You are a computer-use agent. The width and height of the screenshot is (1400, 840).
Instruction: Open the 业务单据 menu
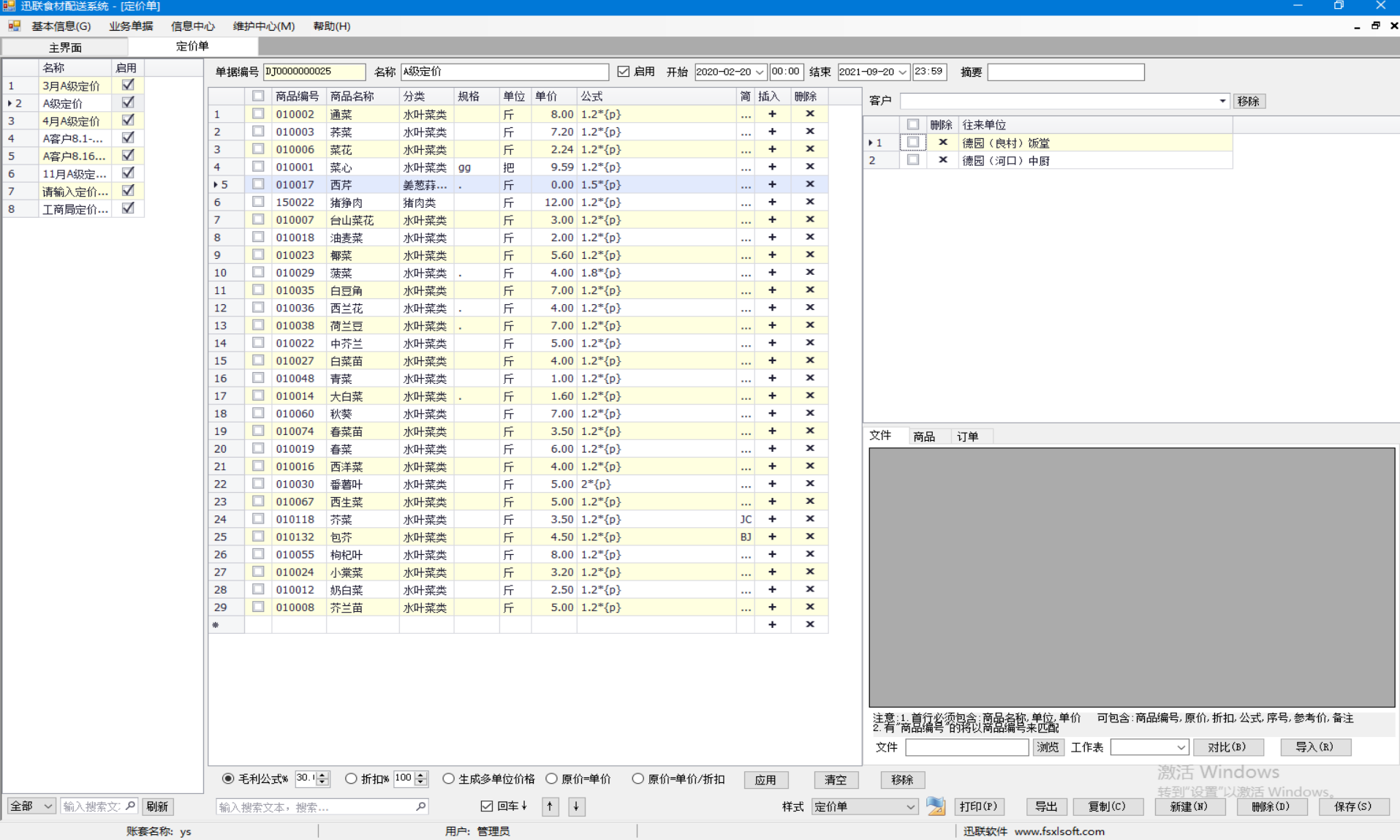pos(131,26)
